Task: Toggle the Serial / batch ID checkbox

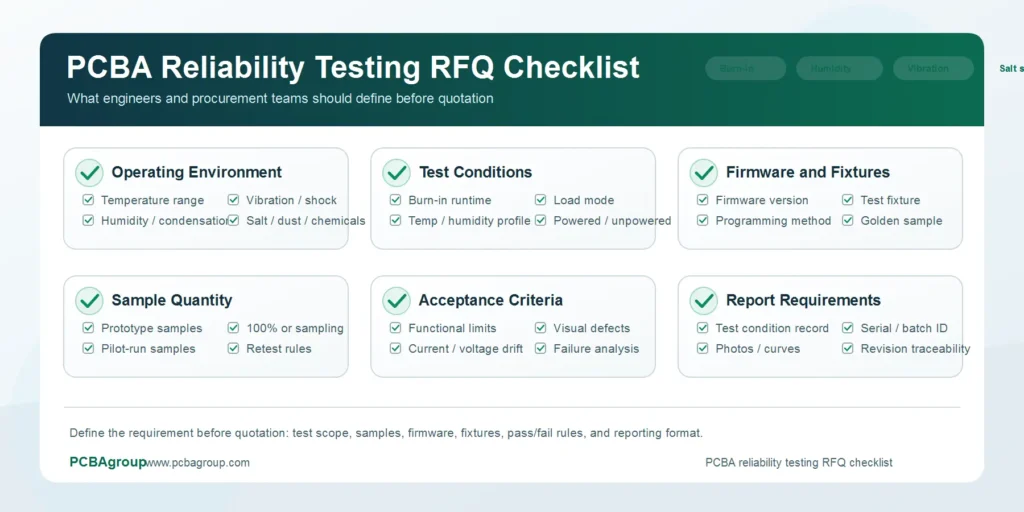Action: pyautogui.click(x=848, y=328)
